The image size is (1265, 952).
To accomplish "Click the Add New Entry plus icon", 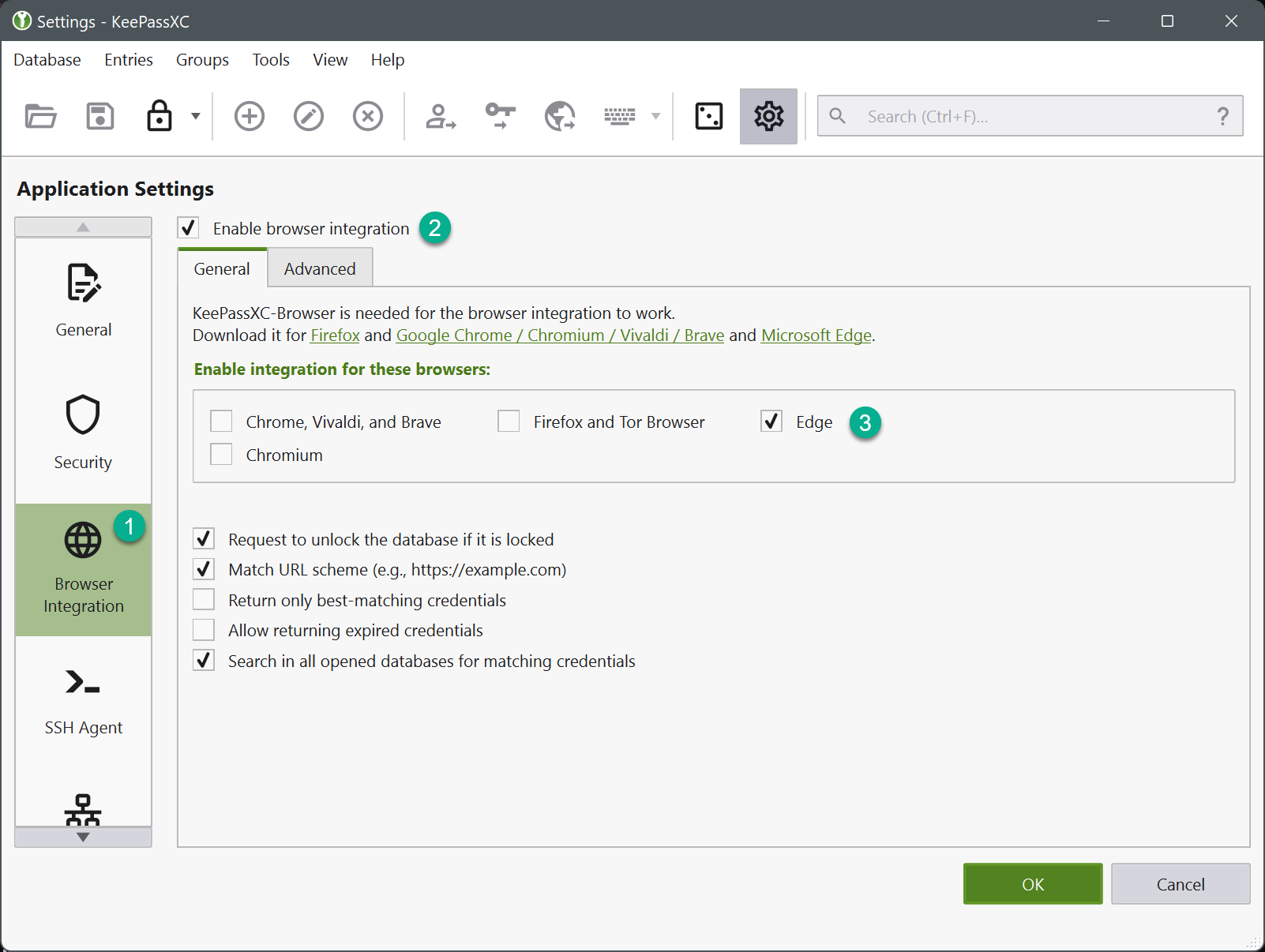I will (250, 116).
